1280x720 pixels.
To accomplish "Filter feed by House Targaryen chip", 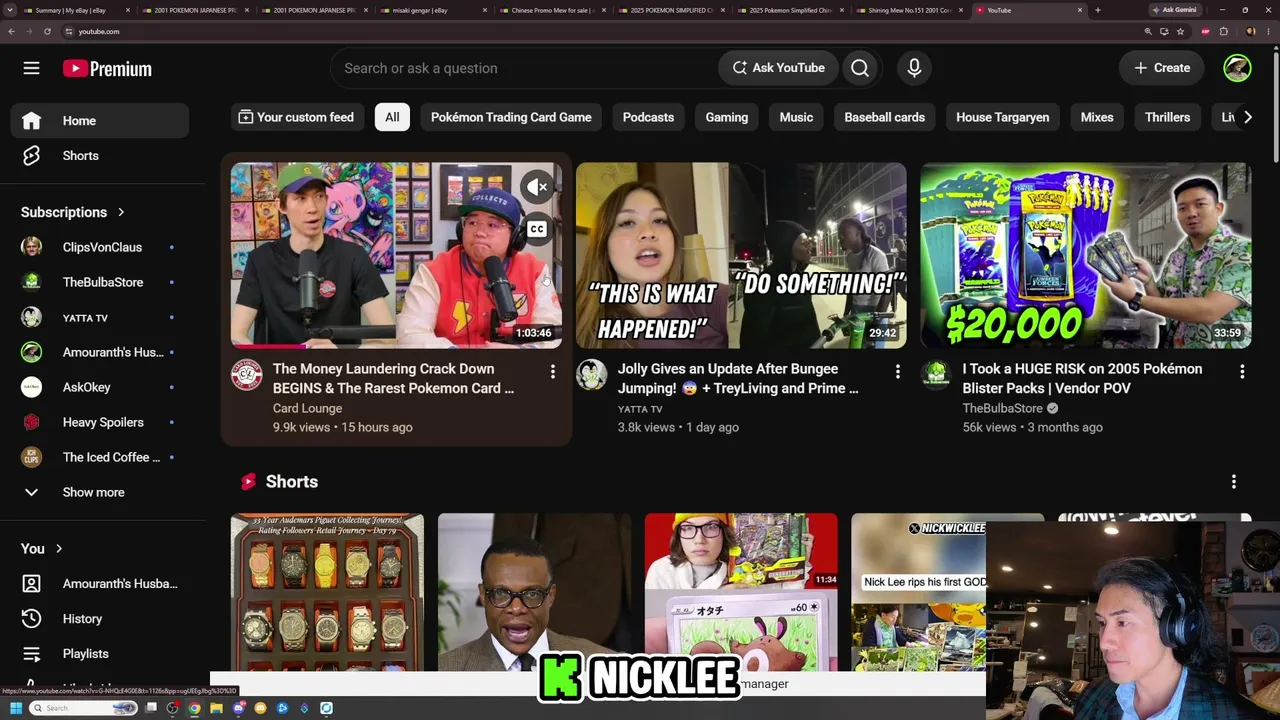I will (x=1003, y=117).
